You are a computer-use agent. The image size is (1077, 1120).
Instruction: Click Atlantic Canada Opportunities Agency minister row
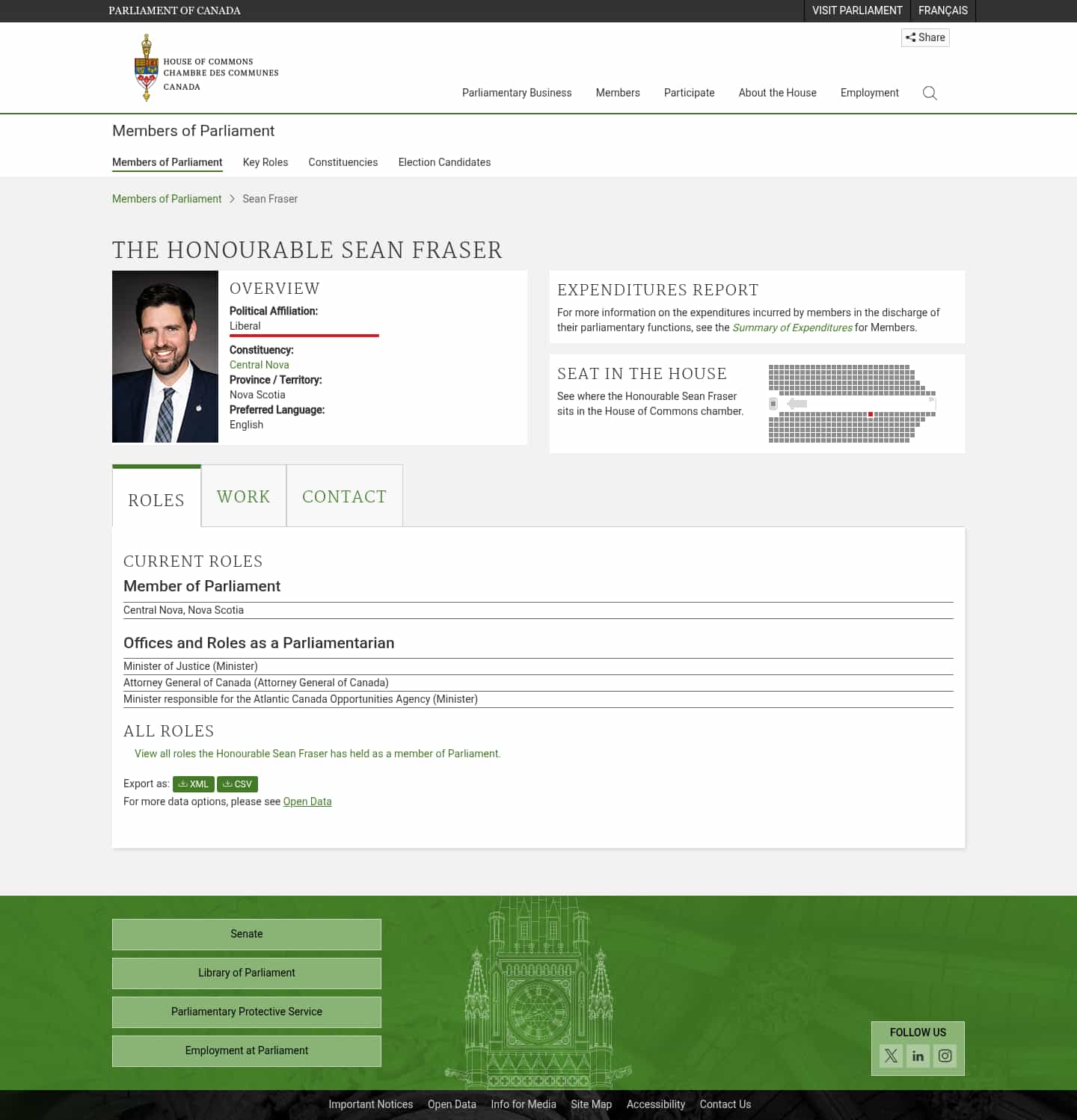(538, 699)
